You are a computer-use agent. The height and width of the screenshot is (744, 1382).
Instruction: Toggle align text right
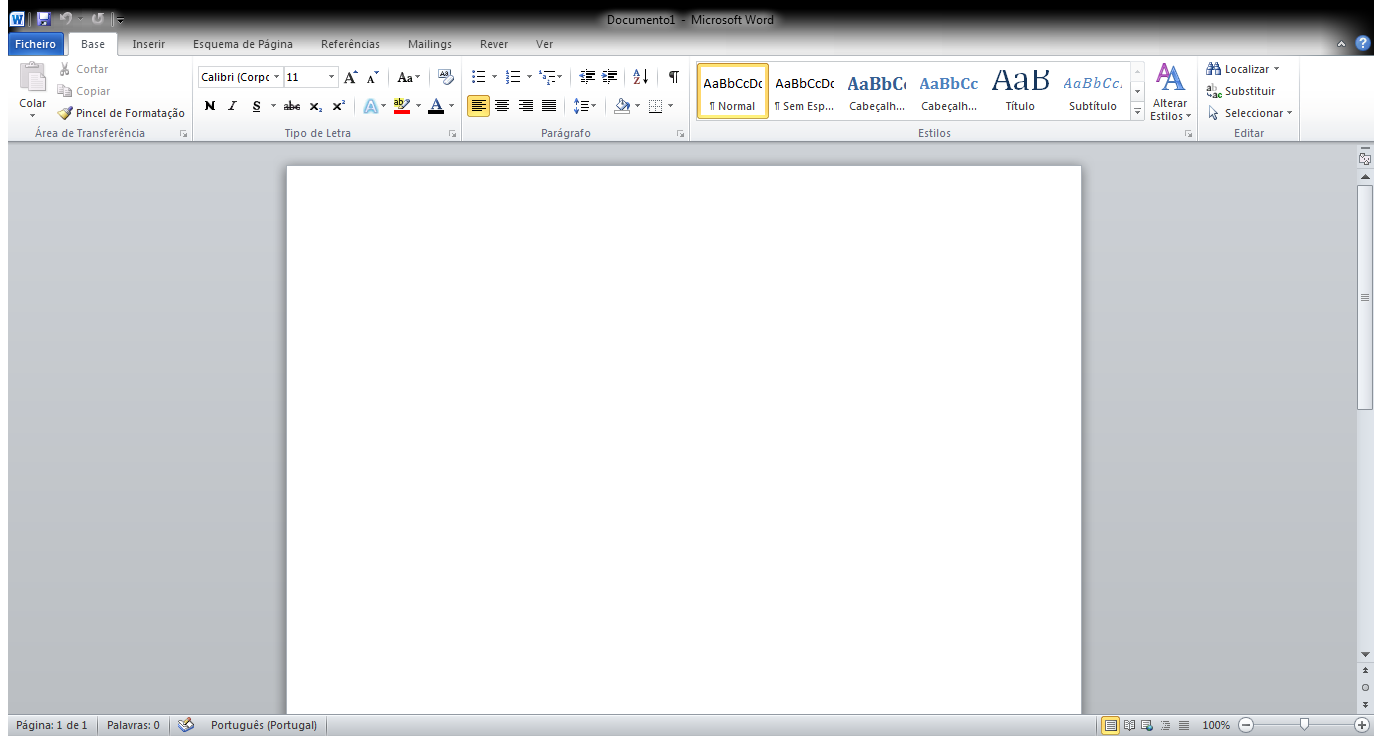coord(525,106)
